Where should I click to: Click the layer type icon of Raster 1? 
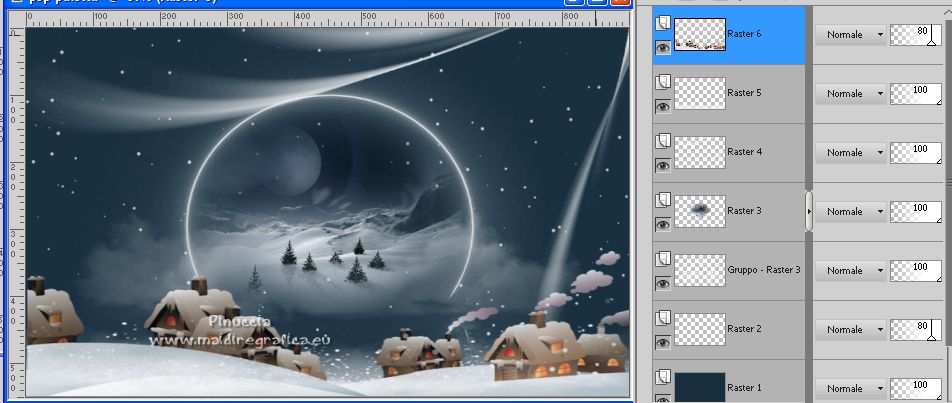[662, 376]
